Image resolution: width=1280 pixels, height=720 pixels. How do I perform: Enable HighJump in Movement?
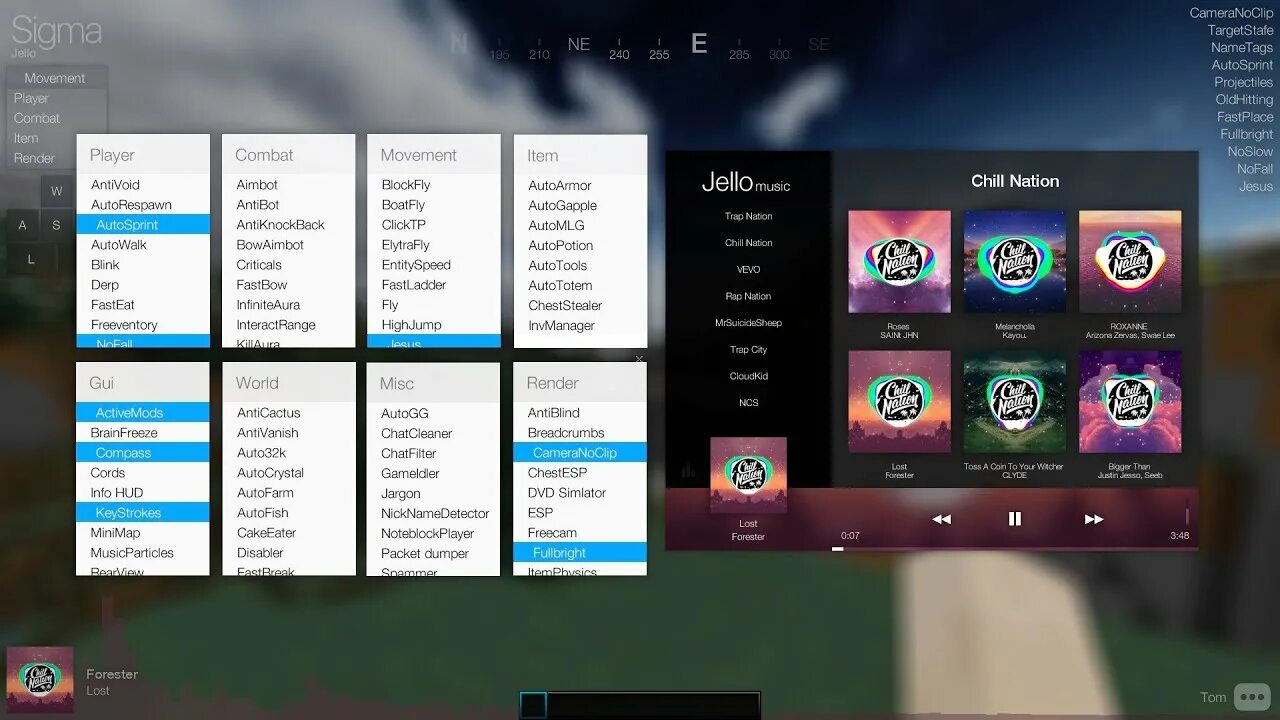[434, 325]
